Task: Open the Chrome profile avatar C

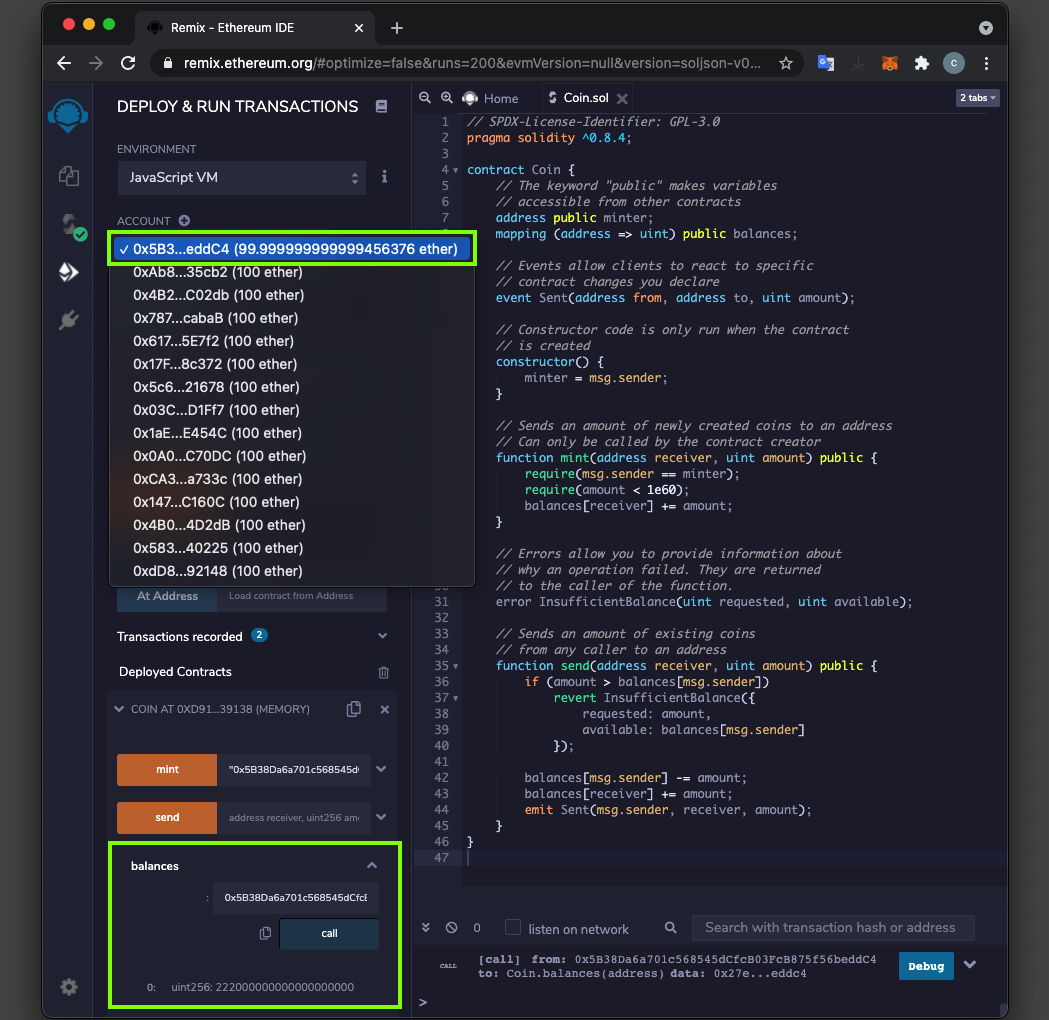Action: (953, 63)
